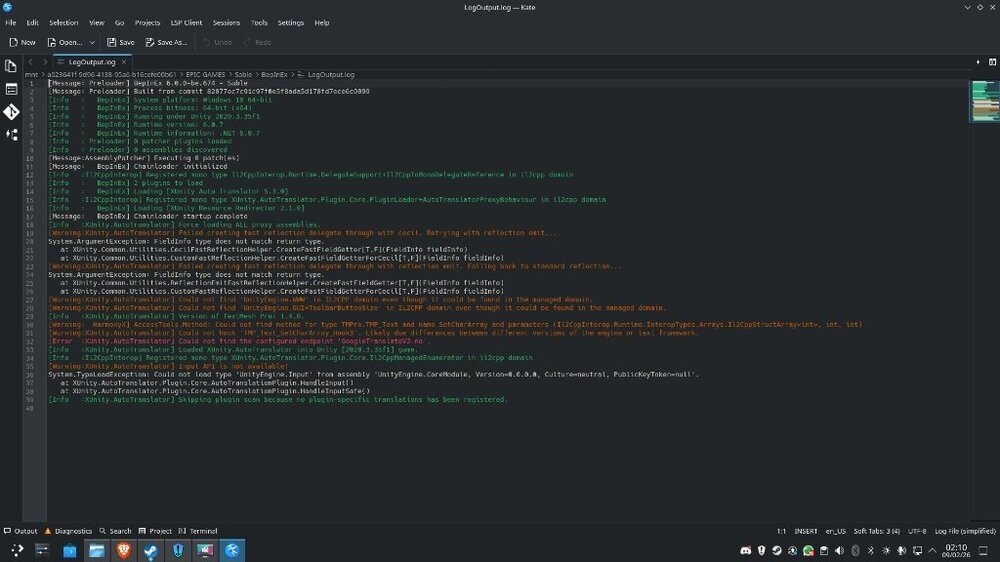Open the View menu
This screenshot has height=562, width=1000.
point(96,22)
